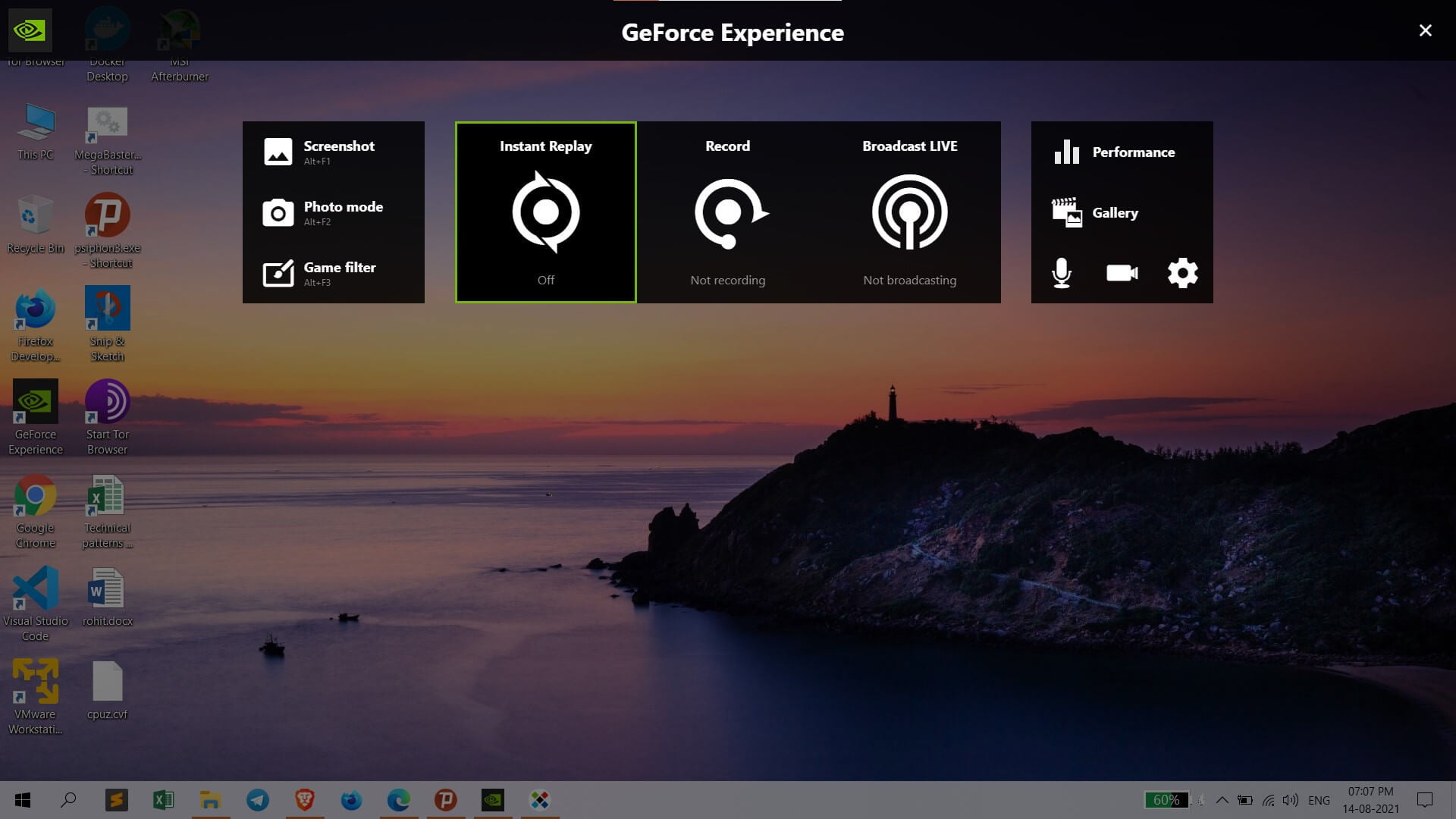This screenshot has width=1456, height=819.
Task: Open Firefox Developer Edition from the taskbar
Action: click(351, 800)
